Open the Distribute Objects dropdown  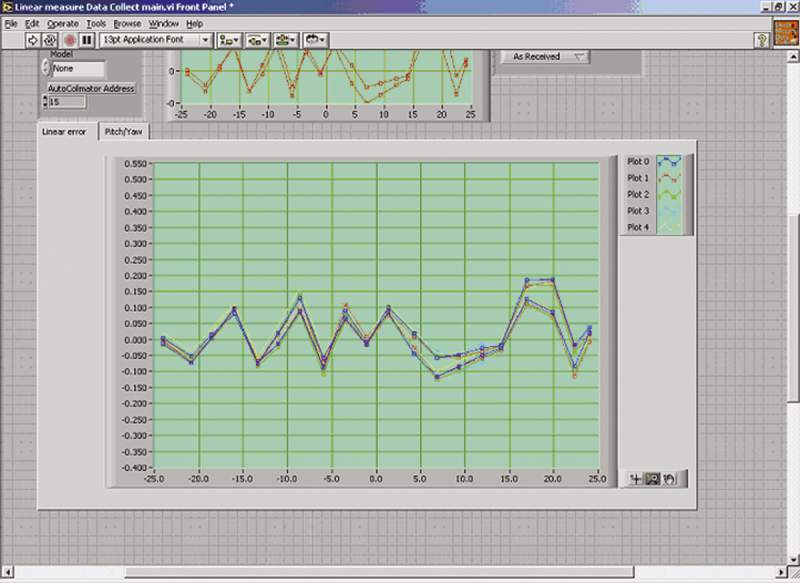click(258, 40)
